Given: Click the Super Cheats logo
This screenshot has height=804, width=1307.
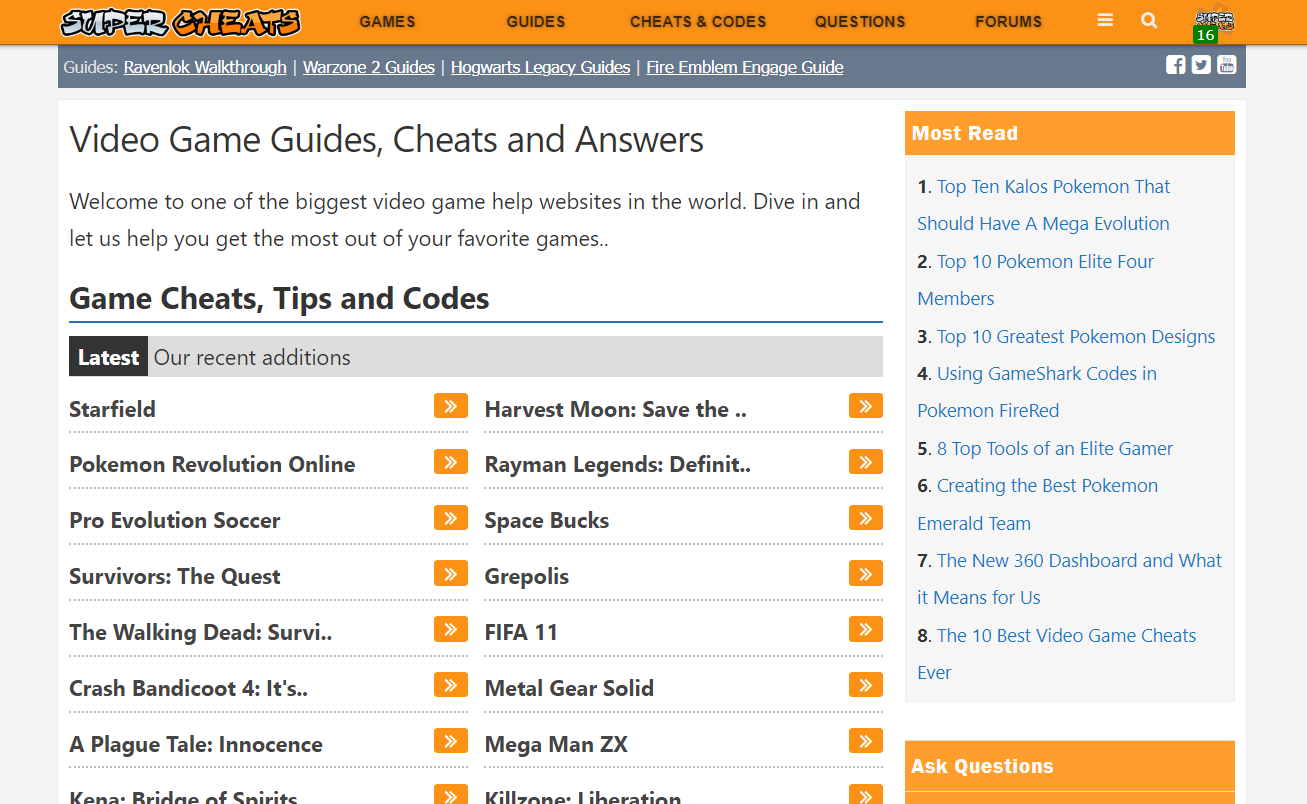Looking at the screenshot, I should (x=180, y=22).
